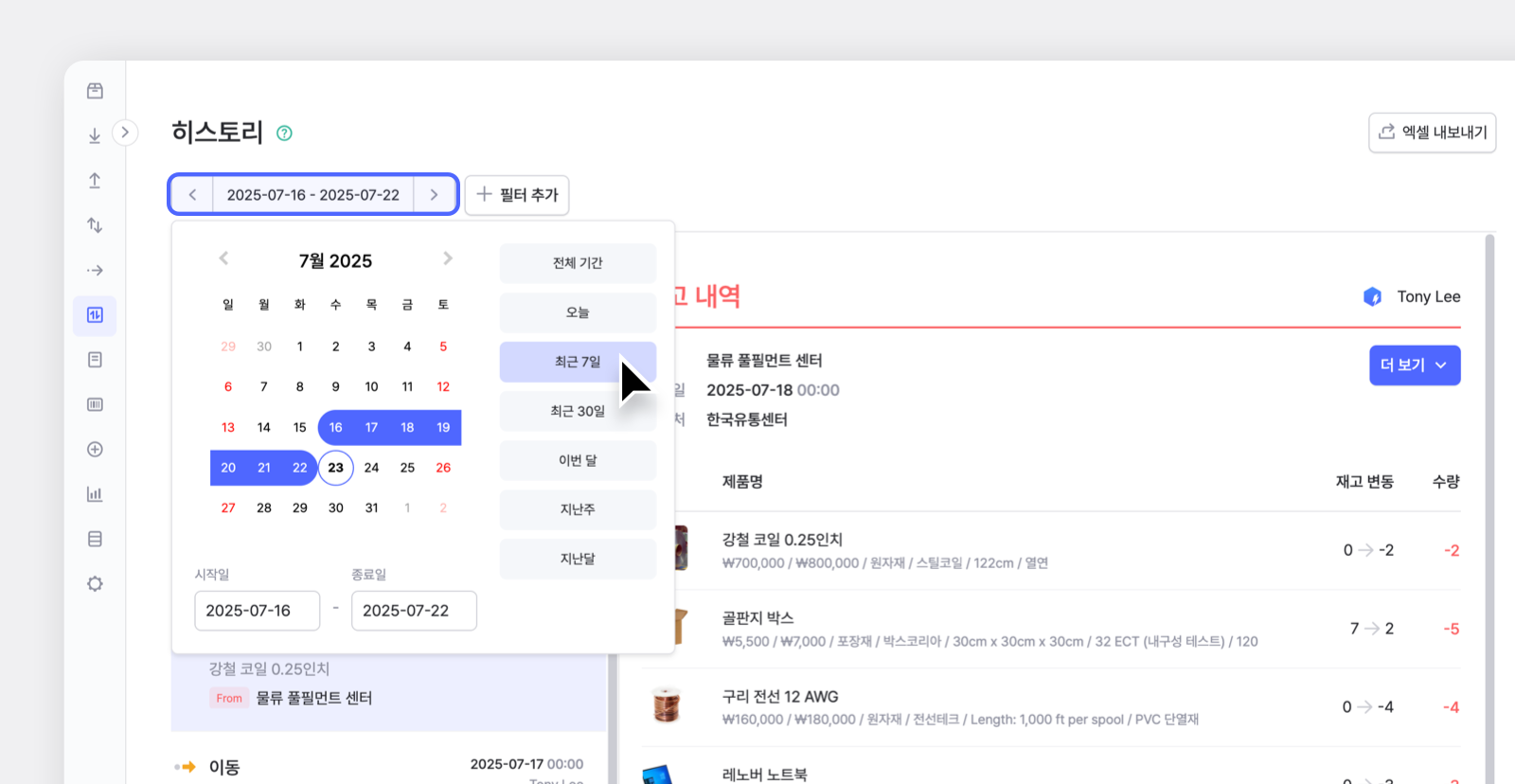Open the settings gear sidebar icon
Screen dimensions: 1515x784
[95, 584]
